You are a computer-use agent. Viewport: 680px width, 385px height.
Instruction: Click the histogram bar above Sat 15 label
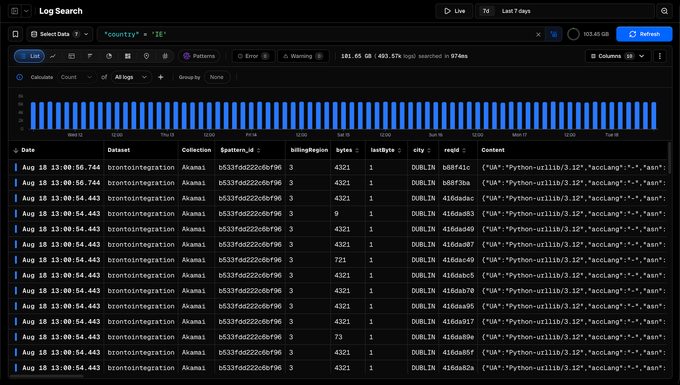343,115
